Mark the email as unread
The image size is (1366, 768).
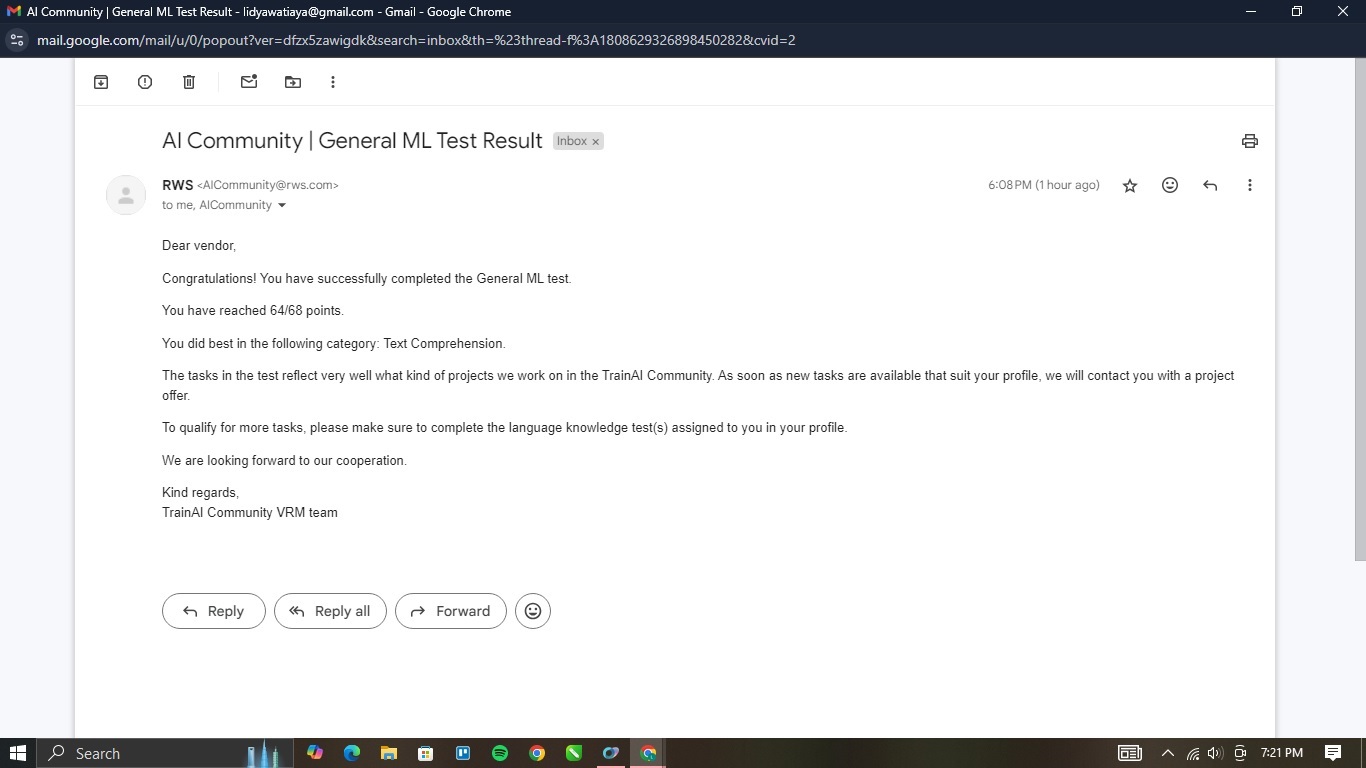pos(249,82)
